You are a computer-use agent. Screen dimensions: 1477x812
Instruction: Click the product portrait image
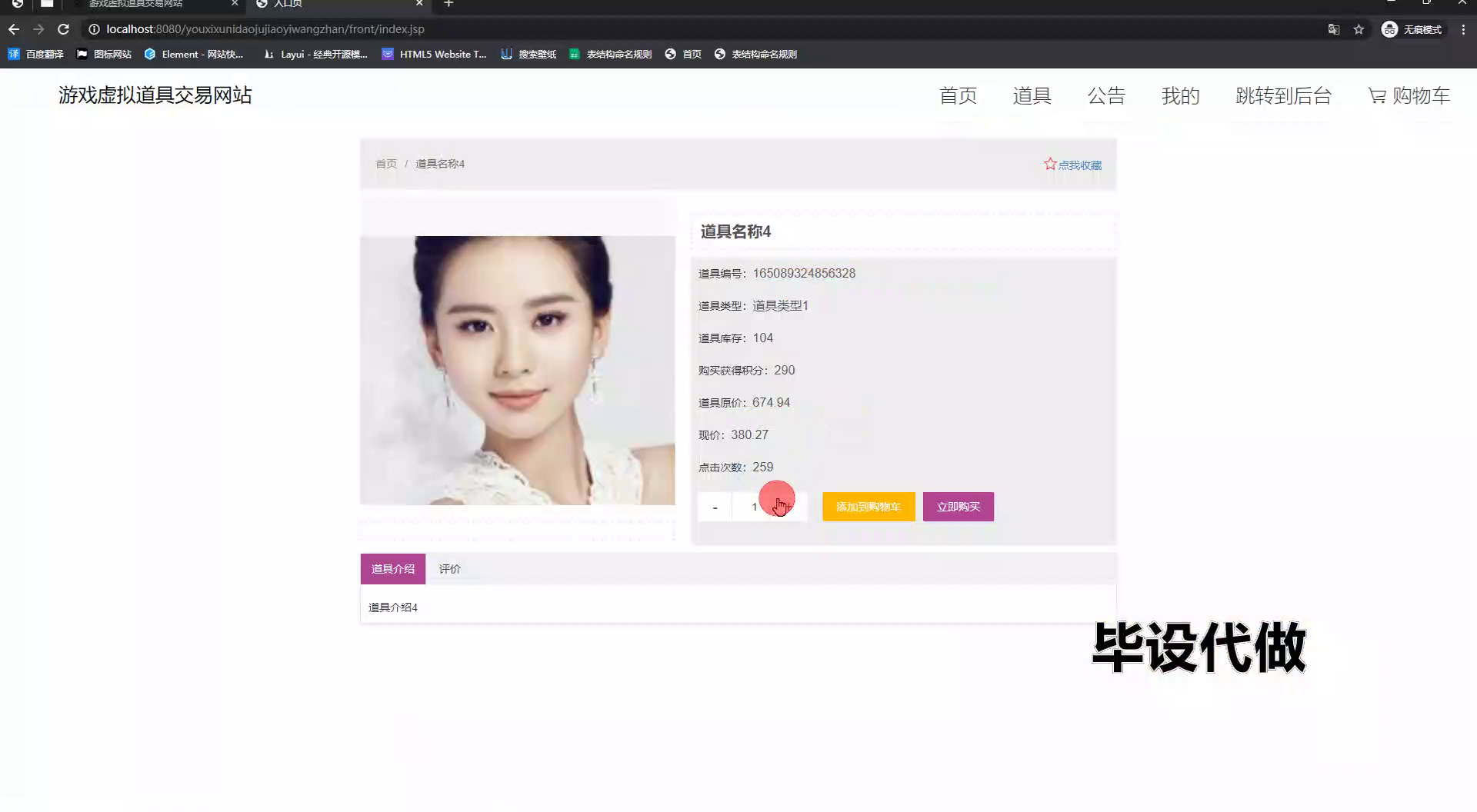(x=518, y=370)
